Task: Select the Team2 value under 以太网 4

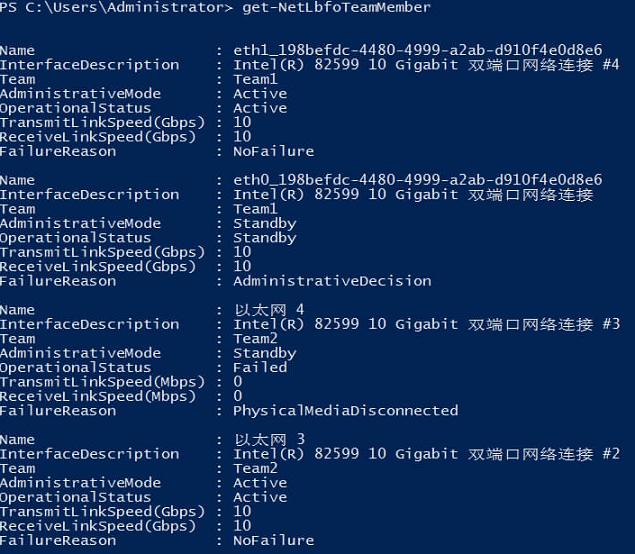Action: 255,339
